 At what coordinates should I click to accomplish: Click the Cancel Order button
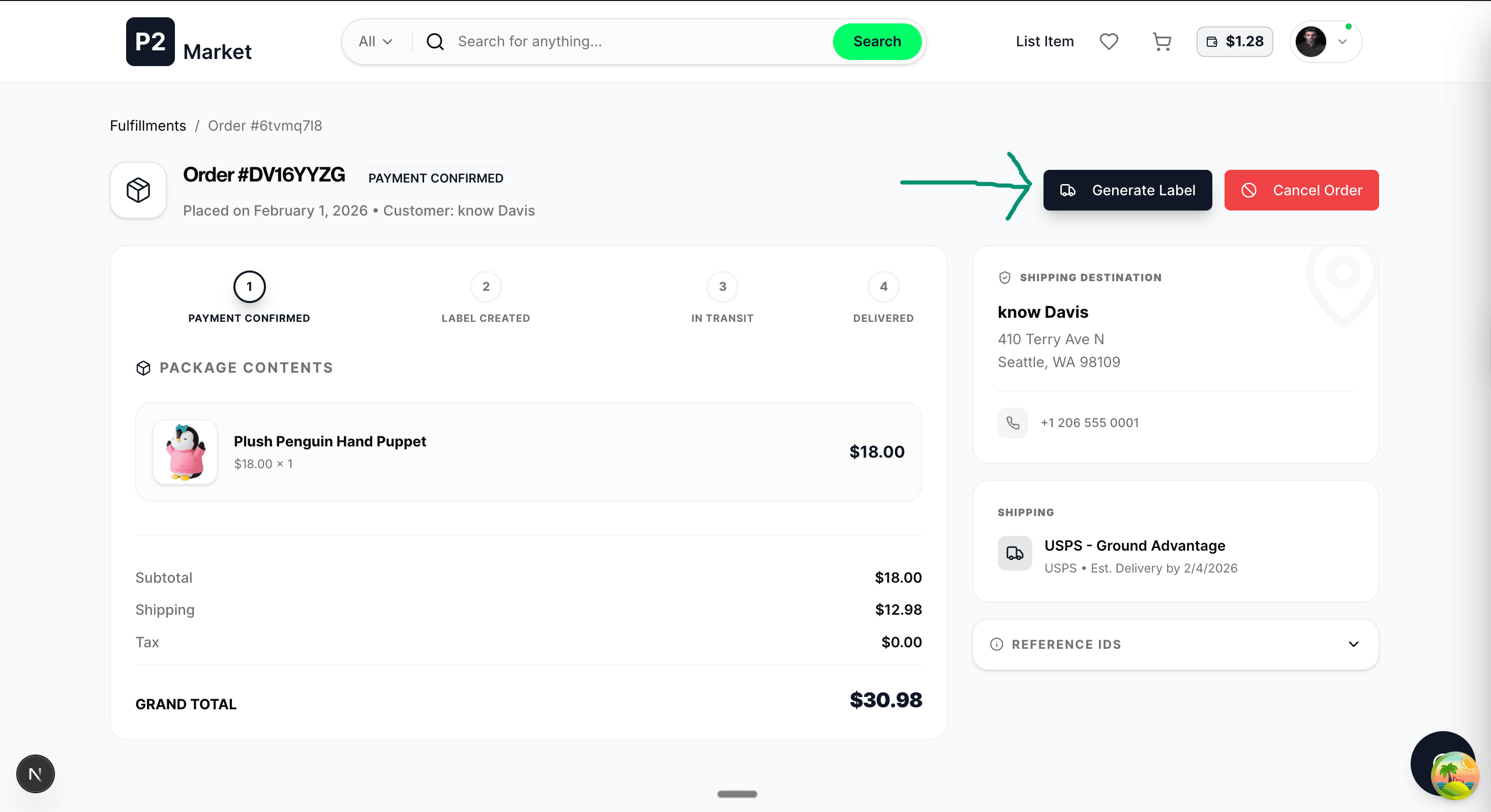pyautogui.click(x=1301, y=190)
